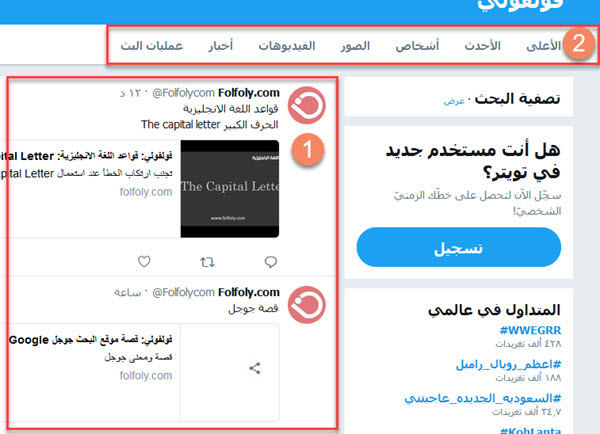
Task: Open the #اعظم_رويال_رامبل trending hashtag
Action: point(509,364)
